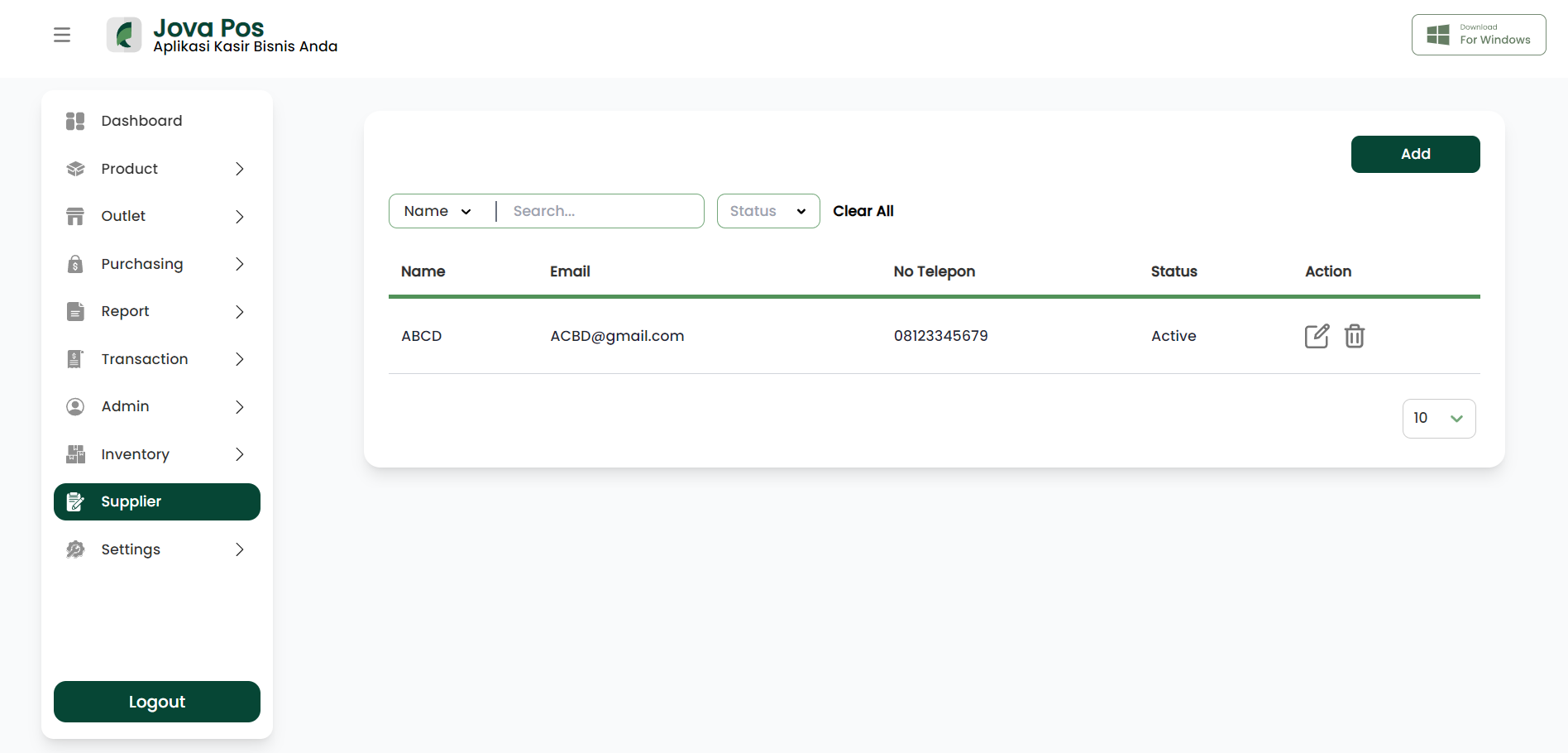
Task: Expand the Outlet submenu chevron
Action: click(x=240, y=217)
